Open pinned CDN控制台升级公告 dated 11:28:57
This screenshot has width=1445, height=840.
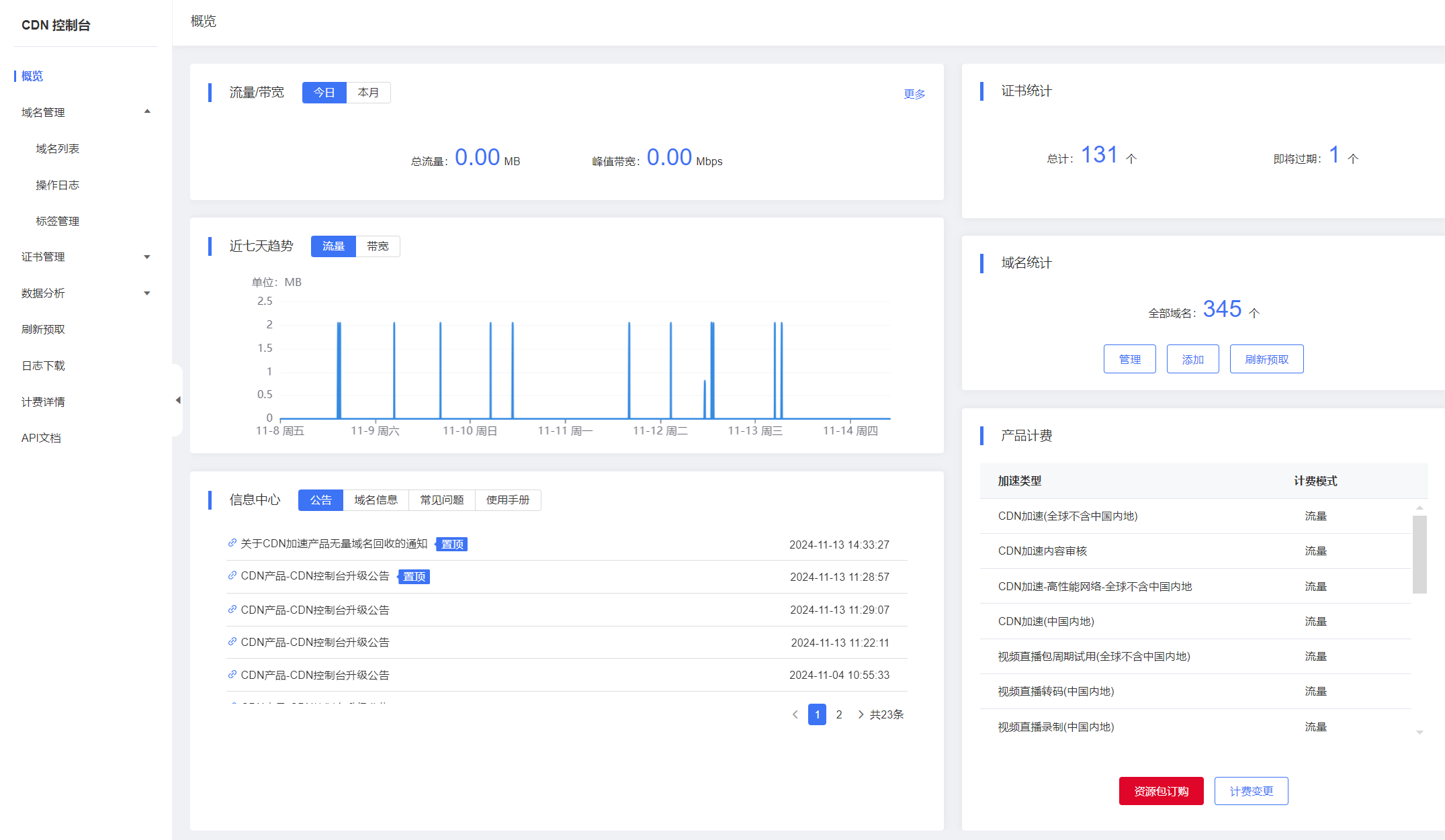click(x=315, y=576)
